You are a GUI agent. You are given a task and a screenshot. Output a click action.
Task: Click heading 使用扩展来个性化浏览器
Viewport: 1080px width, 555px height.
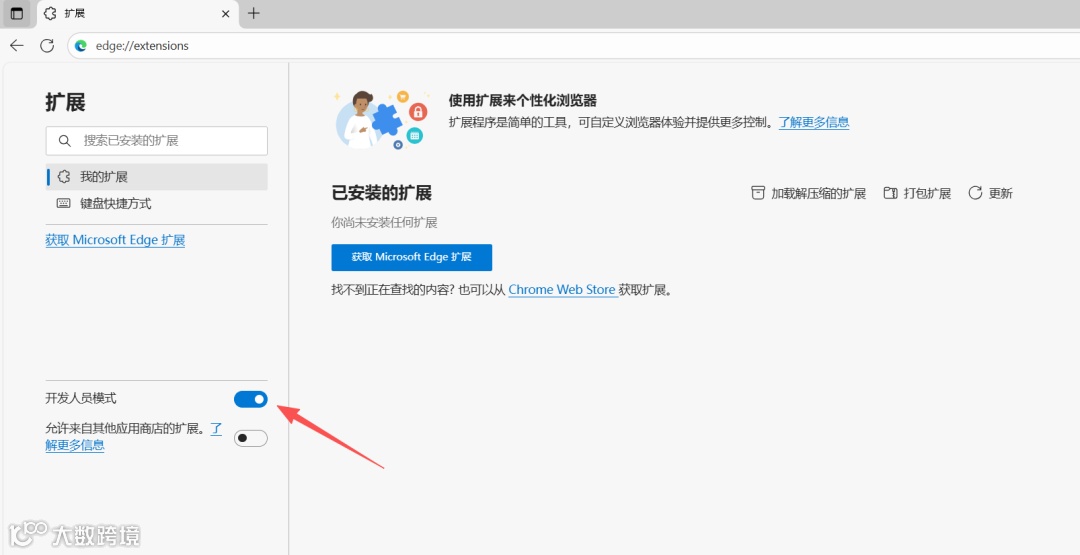tap(523, 101)
